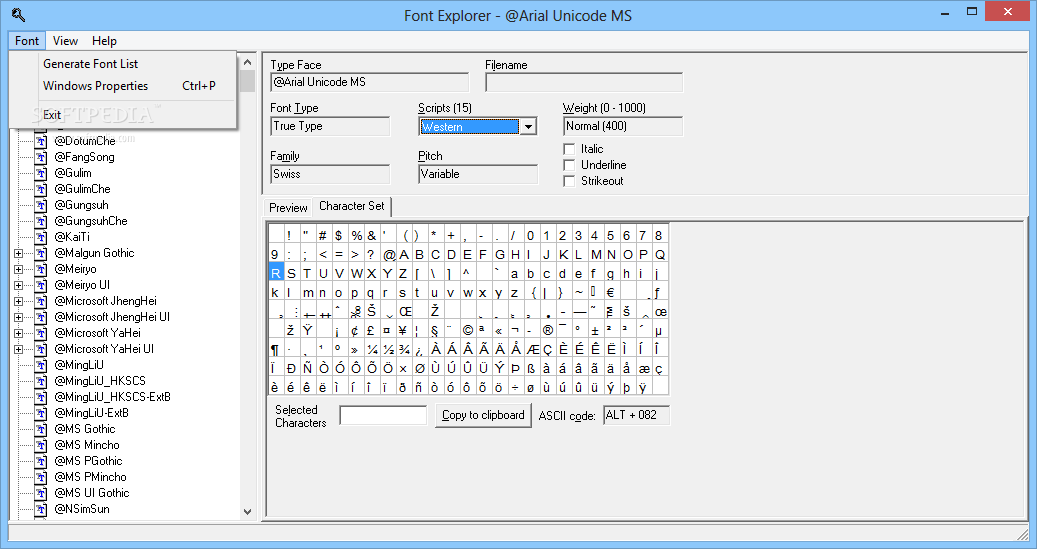Viewport: 1037px width, 549px height.
Task: Open the View menu
Action: [65, 40]
